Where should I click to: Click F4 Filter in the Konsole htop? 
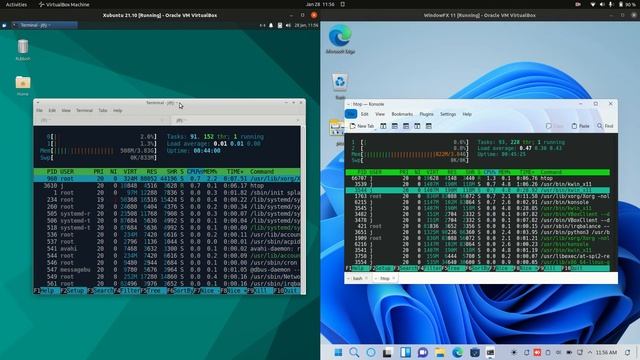click(x=431, y=268)
